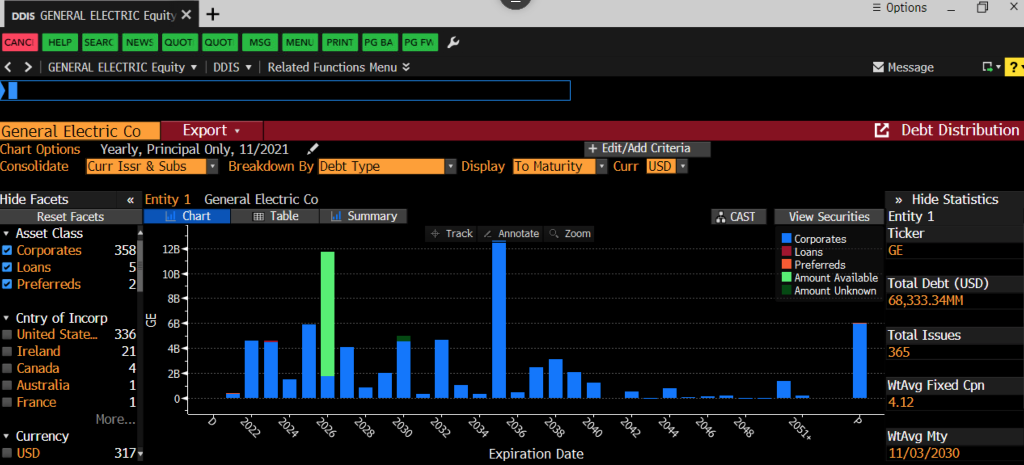Click Reset Facets button
This screenshot has width=1024, height=465.
(x=70, y=217)
